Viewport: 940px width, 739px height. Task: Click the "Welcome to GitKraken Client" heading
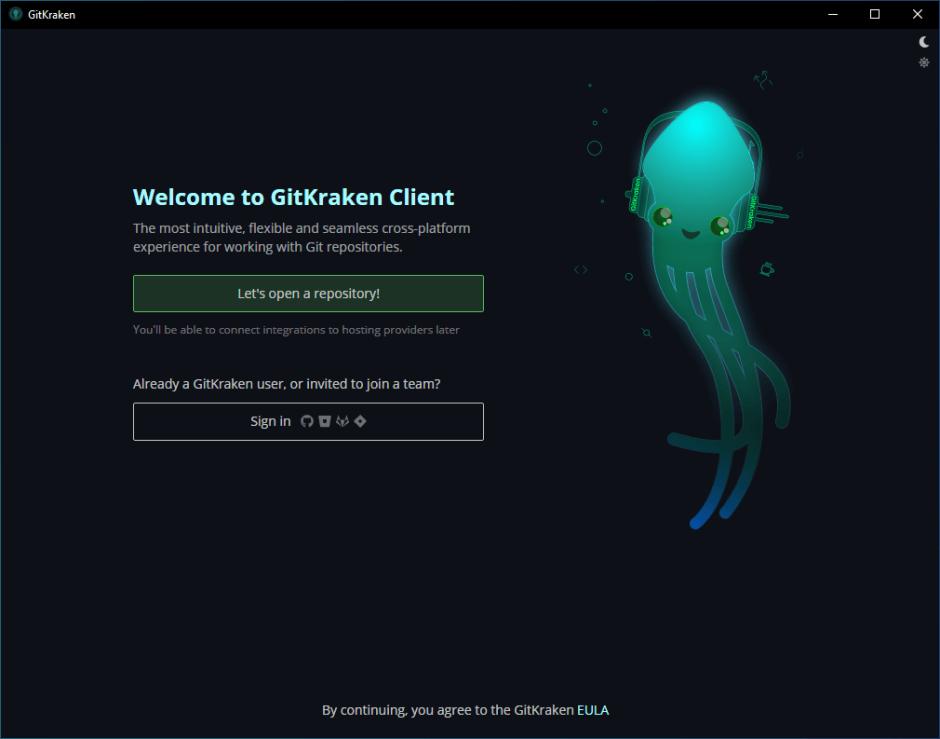click(293, 197)
